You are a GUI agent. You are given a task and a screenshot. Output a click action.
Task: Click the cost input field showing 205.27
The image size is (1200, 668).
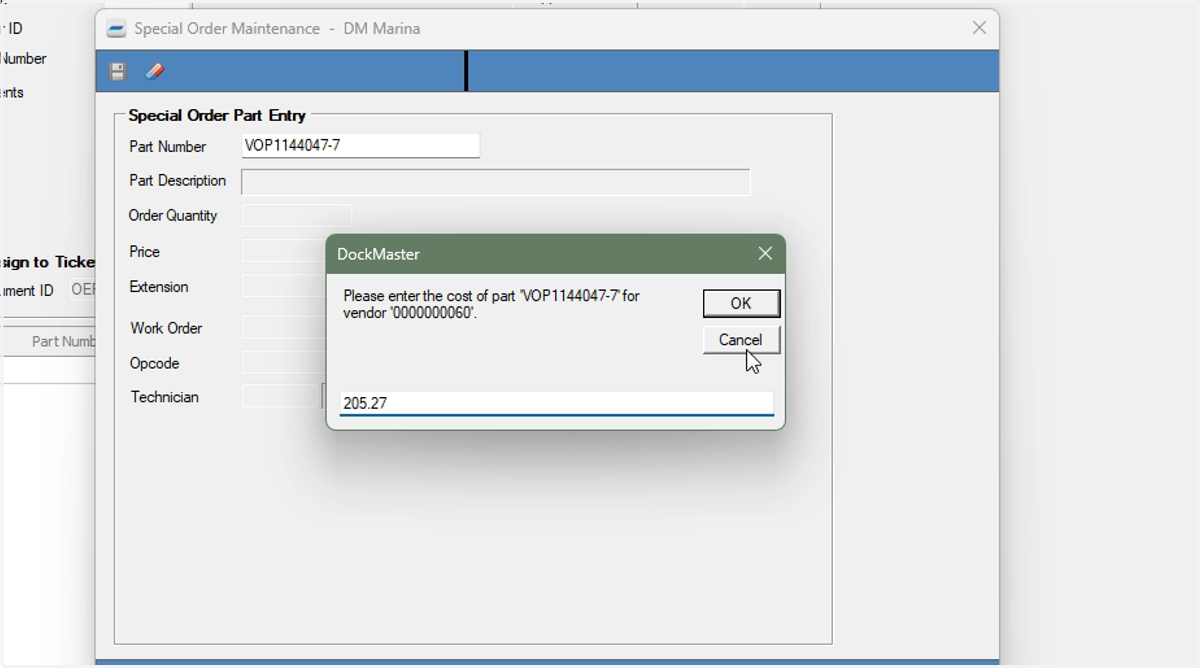click(556, 403)
